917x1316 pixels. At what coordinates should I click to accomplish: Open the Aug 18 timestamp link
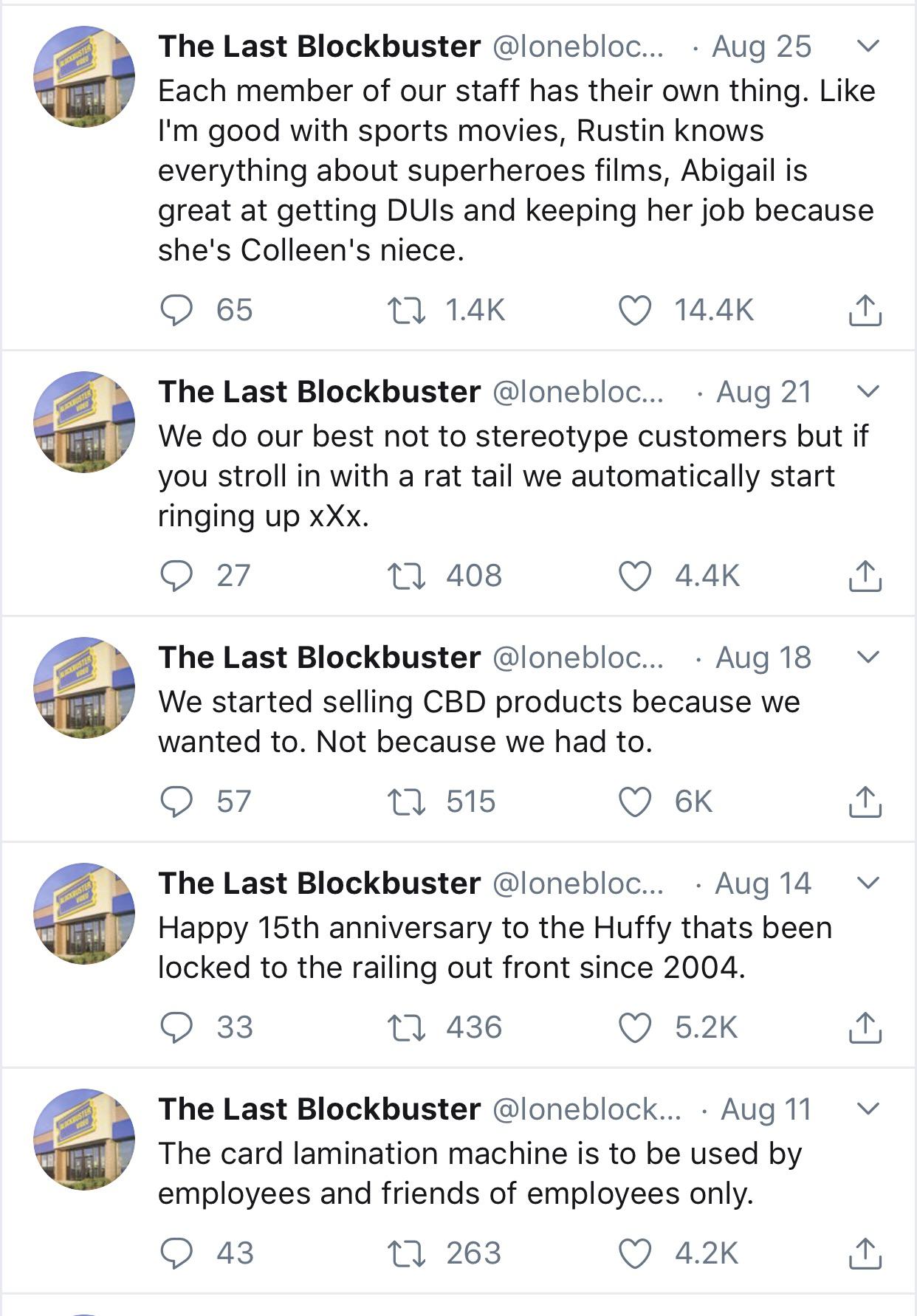[763, 657]
